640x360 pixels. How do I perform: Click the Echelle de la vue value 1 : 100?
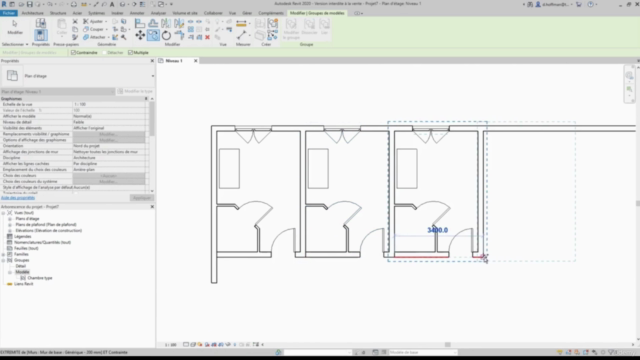click(109, 104)
